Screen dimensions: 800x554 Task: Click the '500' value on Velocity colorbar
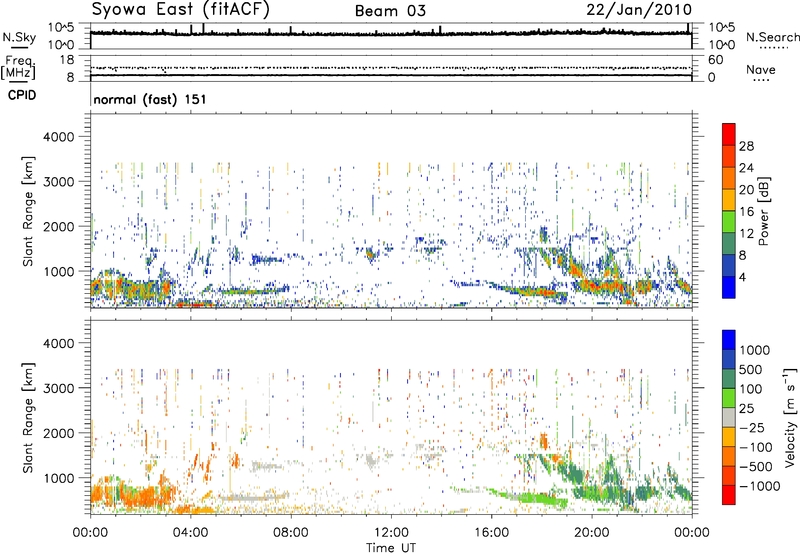click(751, 369)
